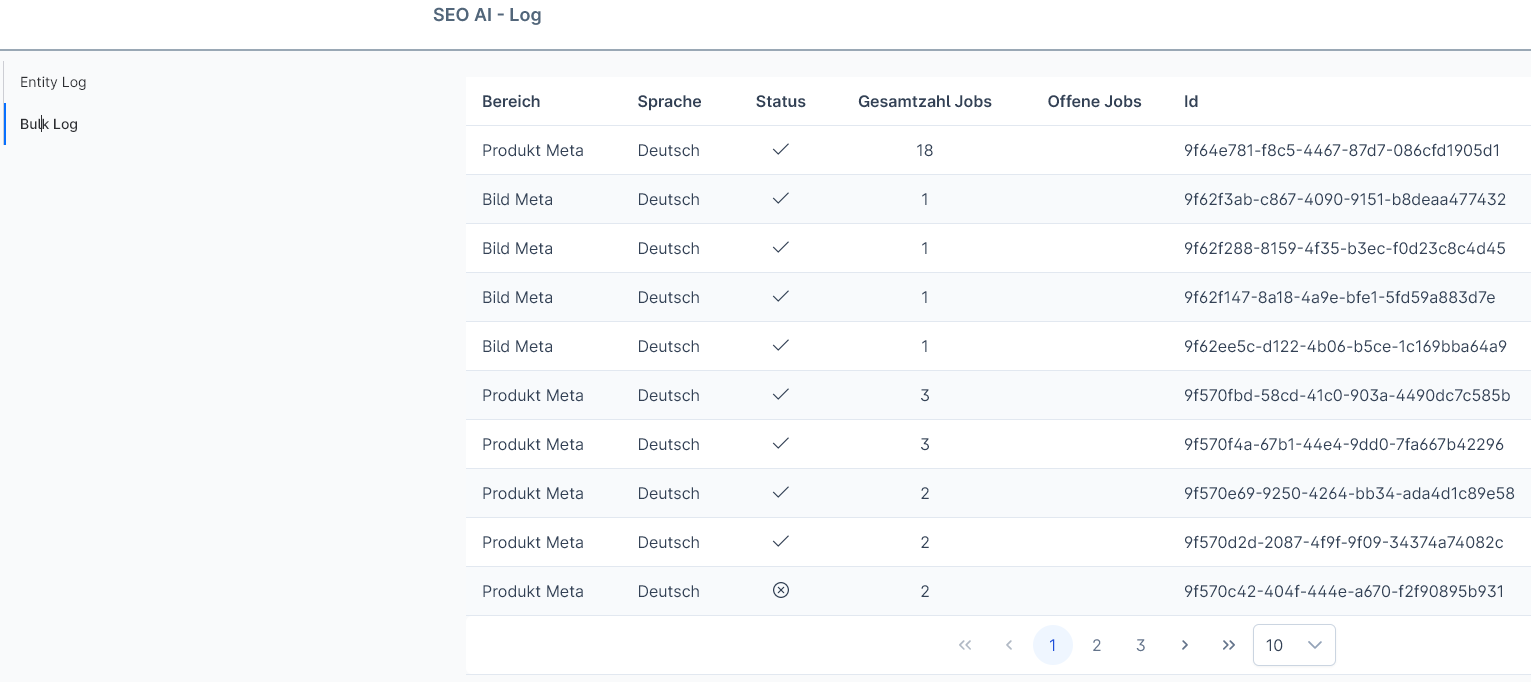
Task: Click checkmark status of 18-job Produkt Meta row
Action: pos(781,149)
